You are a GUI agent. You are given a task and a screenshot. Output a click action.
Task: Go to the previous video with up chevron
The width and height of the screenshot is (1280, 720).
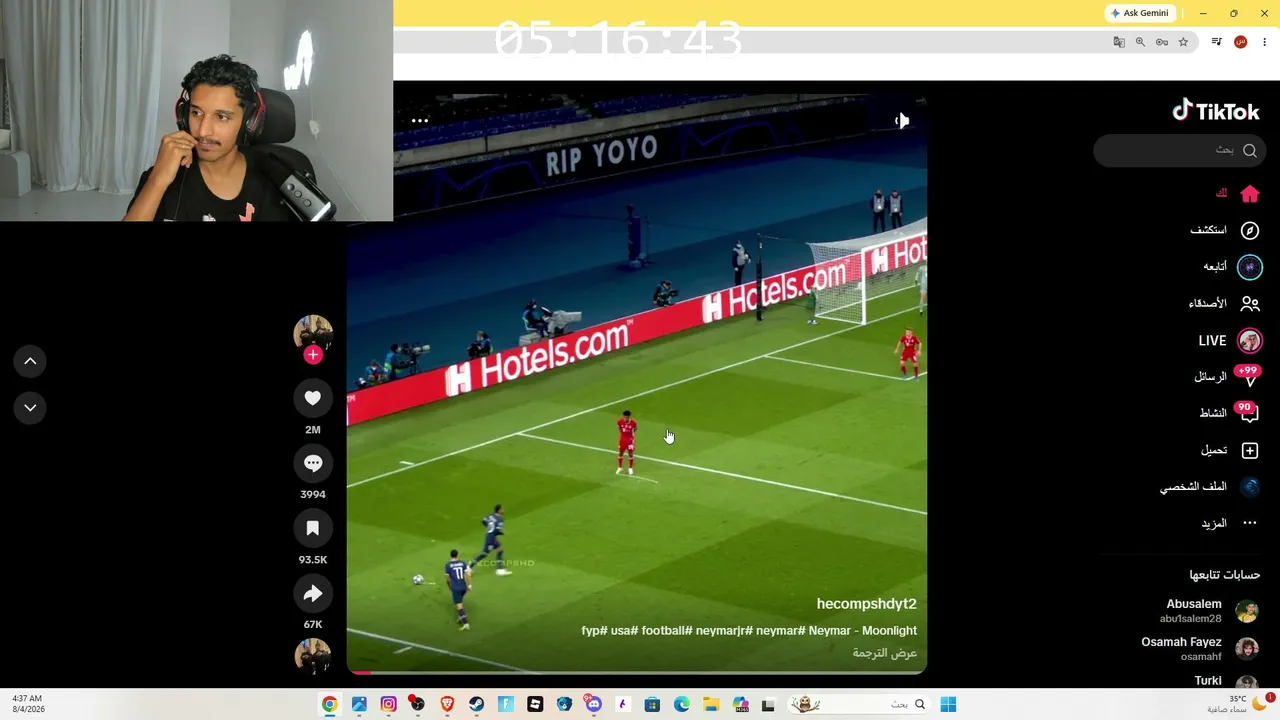click(30, 361)
